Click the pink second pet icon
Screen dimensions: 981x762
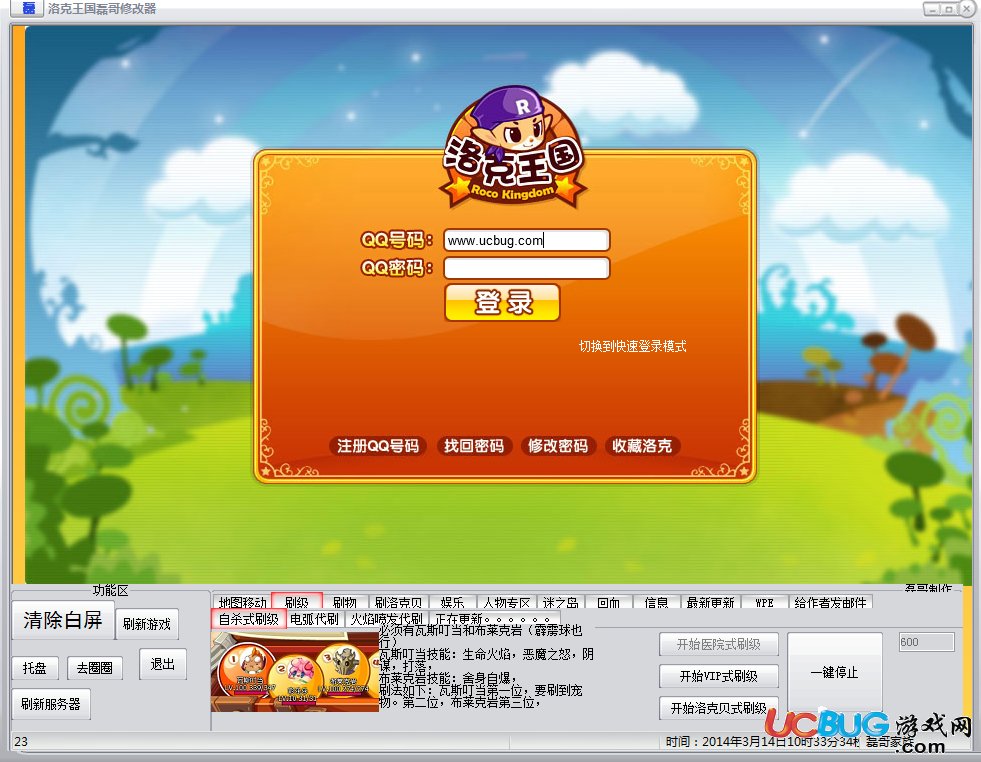coord(295,676)
